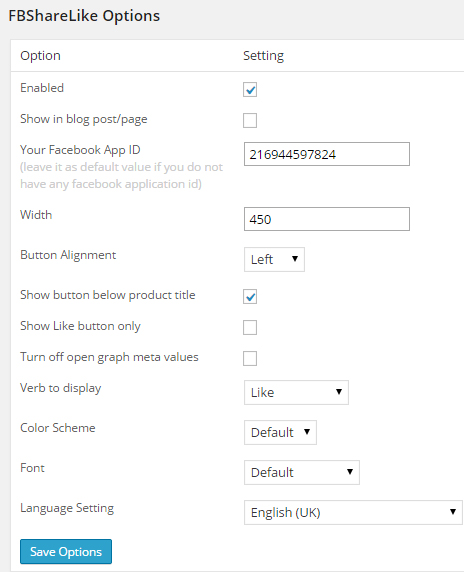The image size is (464, 572).
Task: Click the Save Options button
Action: point(66,552)
